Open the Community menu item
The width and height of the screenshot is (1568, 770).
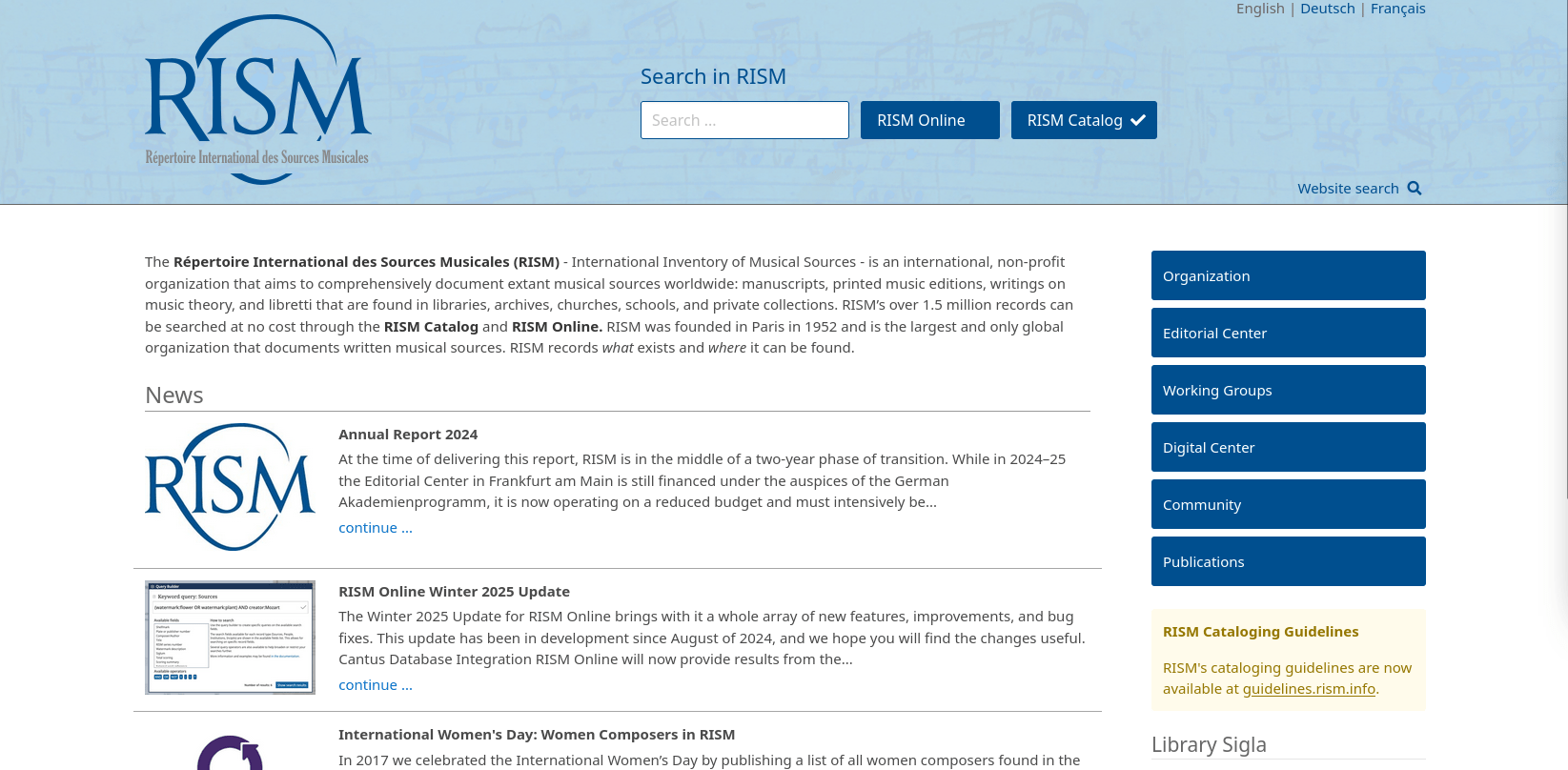click(1288, 504)
